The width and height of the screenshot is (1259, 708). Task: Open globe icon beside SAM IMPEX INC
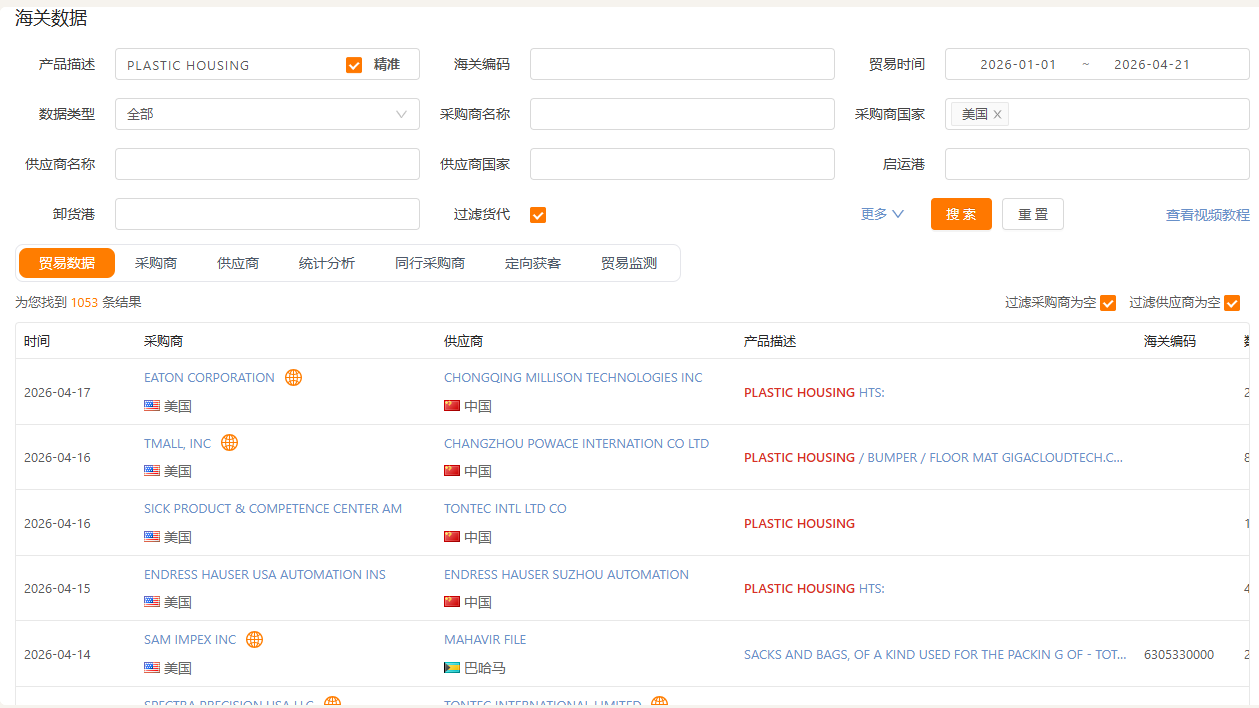coord(254,639)
